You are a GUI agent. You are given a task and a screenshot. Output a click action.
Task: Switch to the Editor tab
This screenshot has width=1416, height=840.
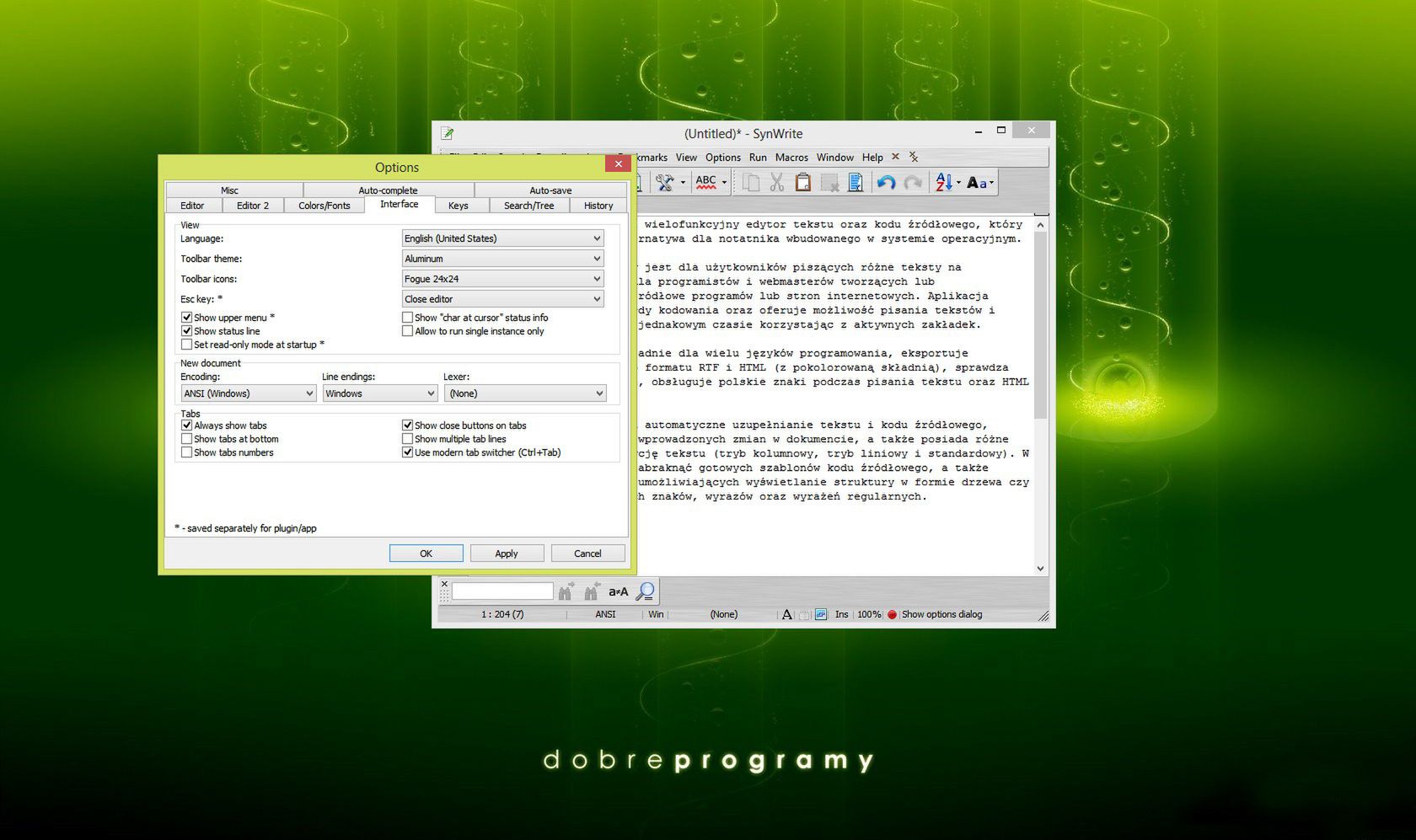pyautogui.click(x=192, y=206)
